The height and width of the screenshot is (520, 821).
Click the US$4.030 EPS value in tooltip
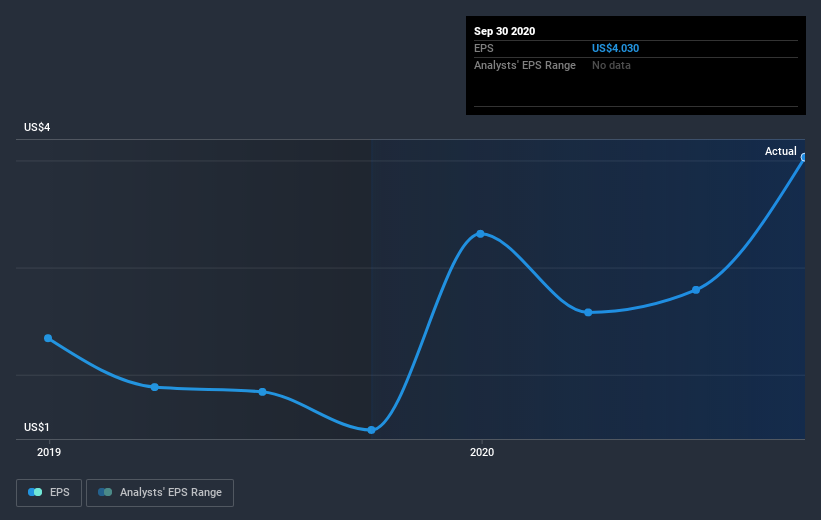pos(615,48)
